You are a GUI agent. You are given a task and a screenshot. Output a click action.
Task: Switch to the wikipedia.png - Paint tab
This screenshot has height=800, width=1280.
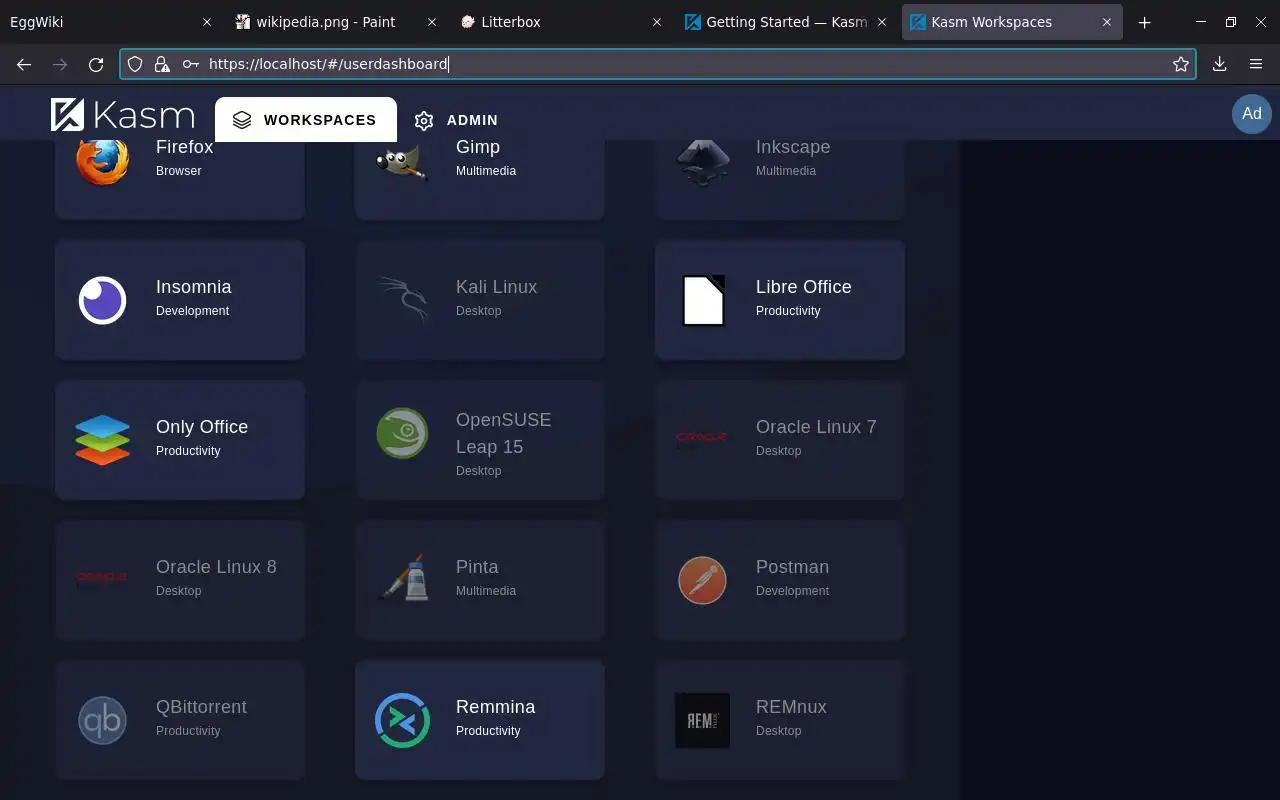pos(336,22)
